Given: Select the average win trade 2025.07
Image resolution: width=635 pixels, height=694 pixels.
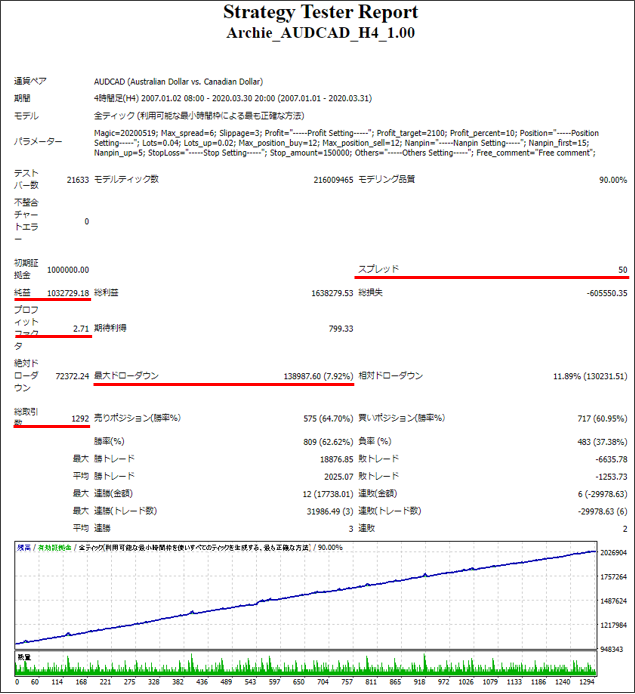Looking at the screenshot, I should 339,477.
